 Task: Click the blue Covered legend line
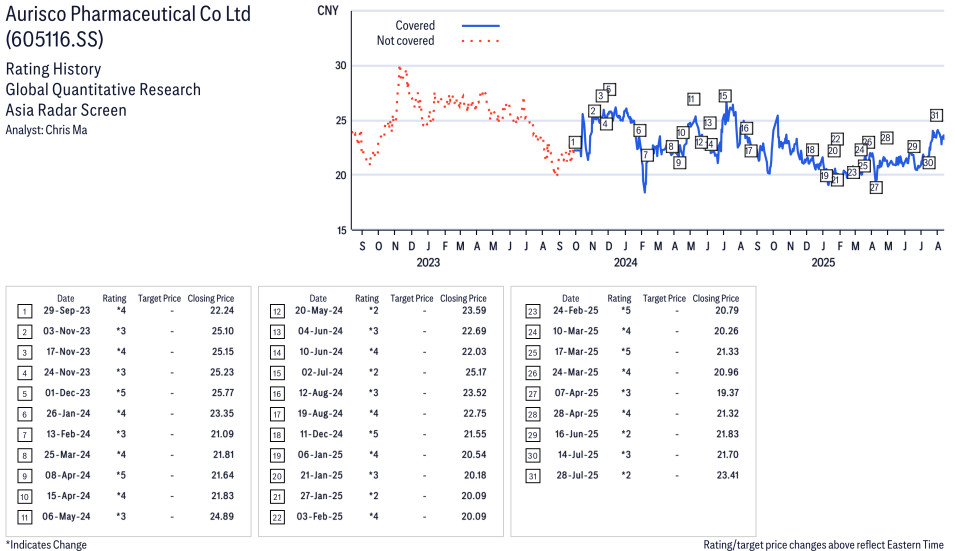481,26
